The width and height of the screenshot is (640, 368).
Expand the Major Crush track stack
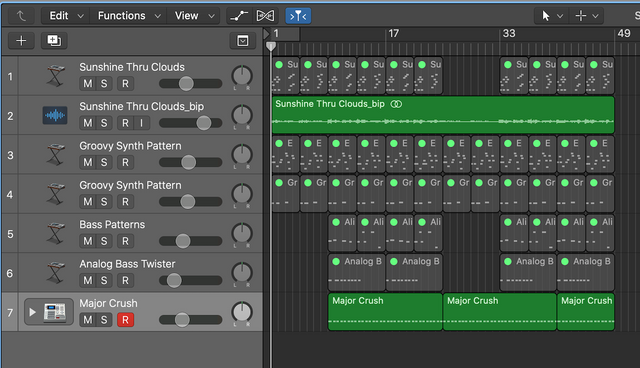[32, 313]
